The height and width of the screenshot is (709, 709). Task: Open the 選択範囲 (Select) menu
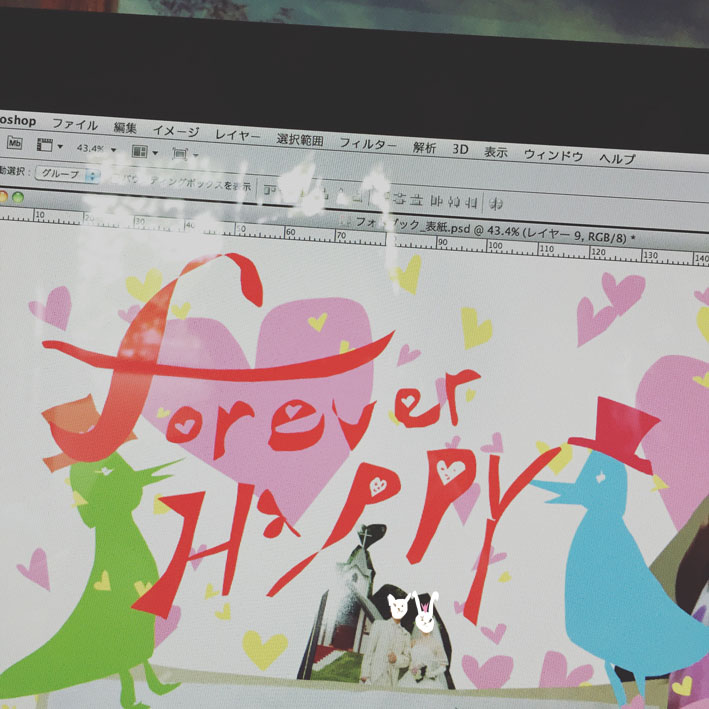coord(300,139)
